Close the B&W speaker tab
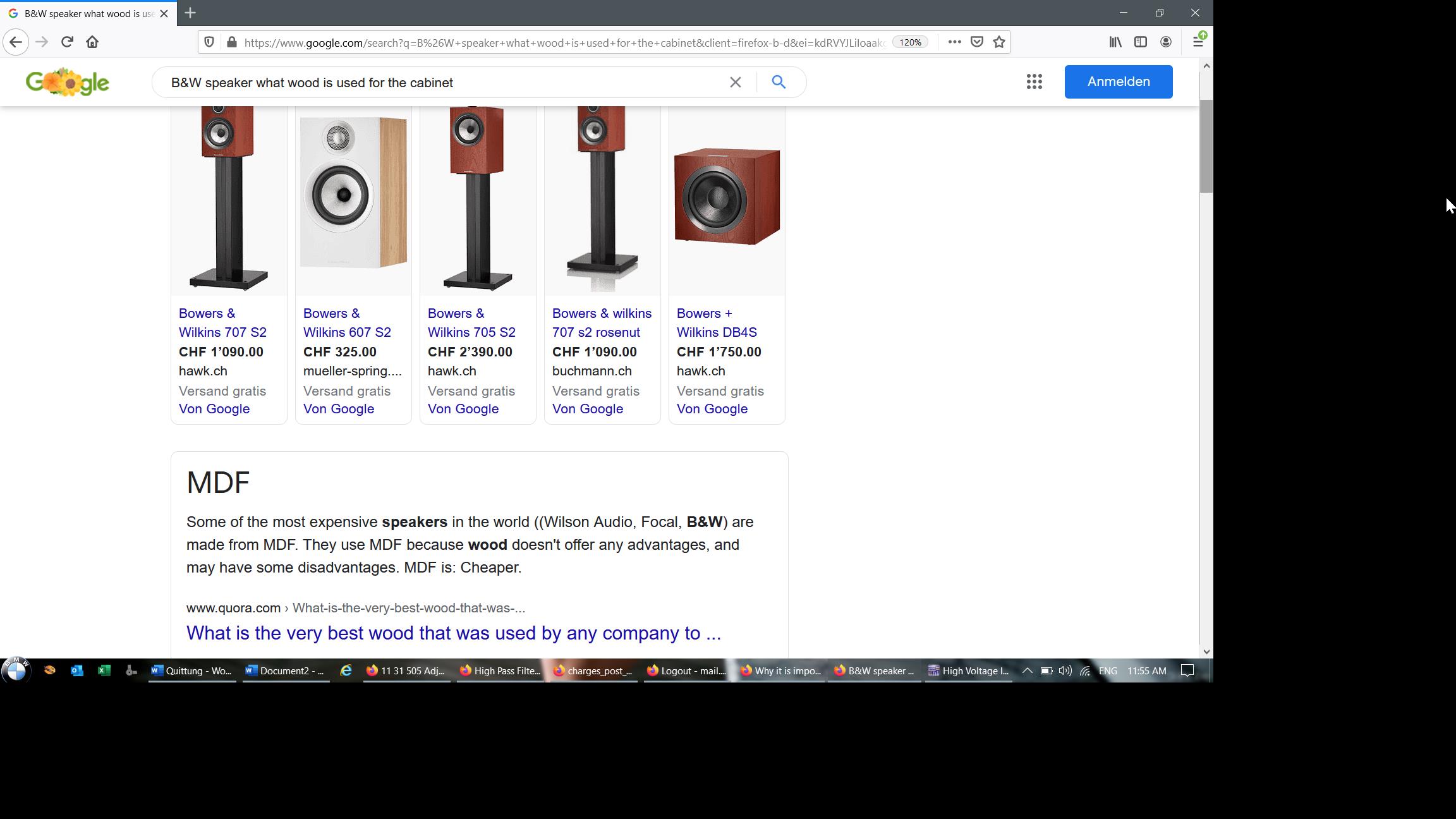Screen dimensions: 1456x819 tap(164, 13)
